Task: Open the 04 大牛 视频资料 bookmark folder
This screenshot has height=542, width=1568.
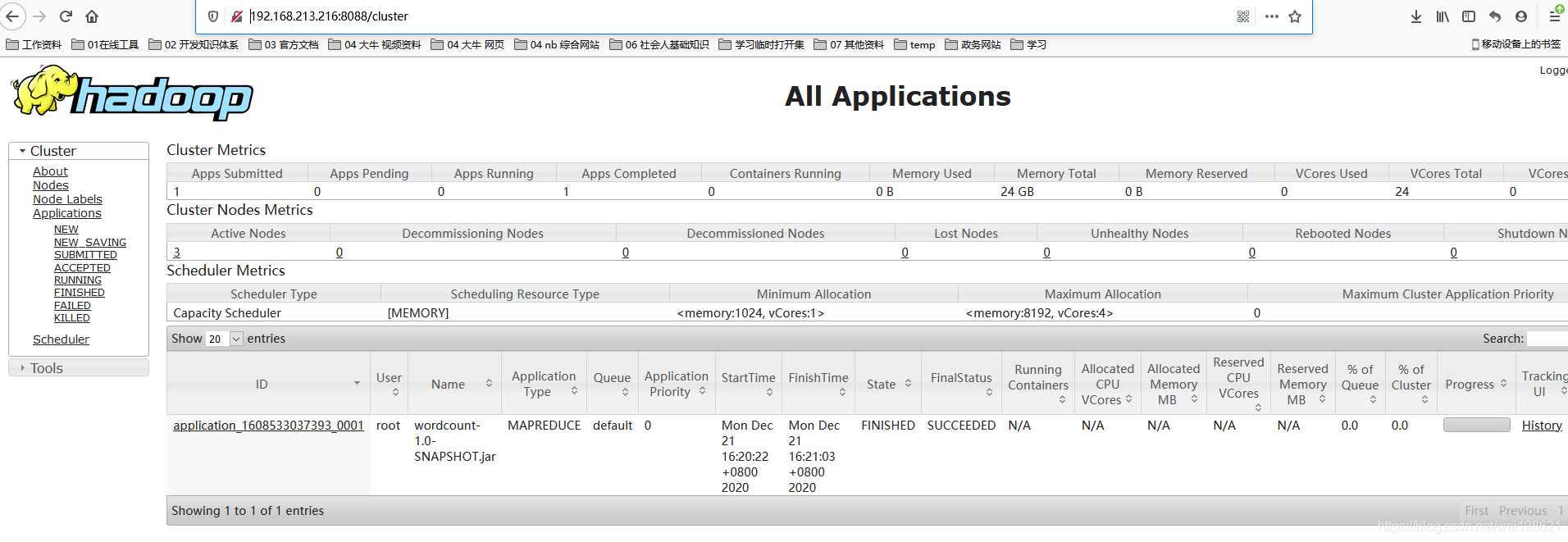Action: pyautogui.click(x=375, y=45)
